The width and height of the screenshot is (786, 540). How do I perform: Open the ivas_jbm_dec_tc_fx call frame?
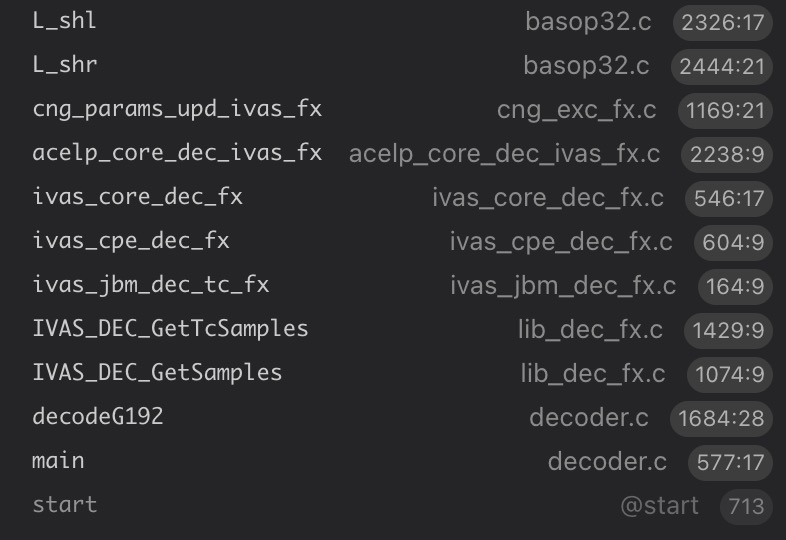[151, 285]
